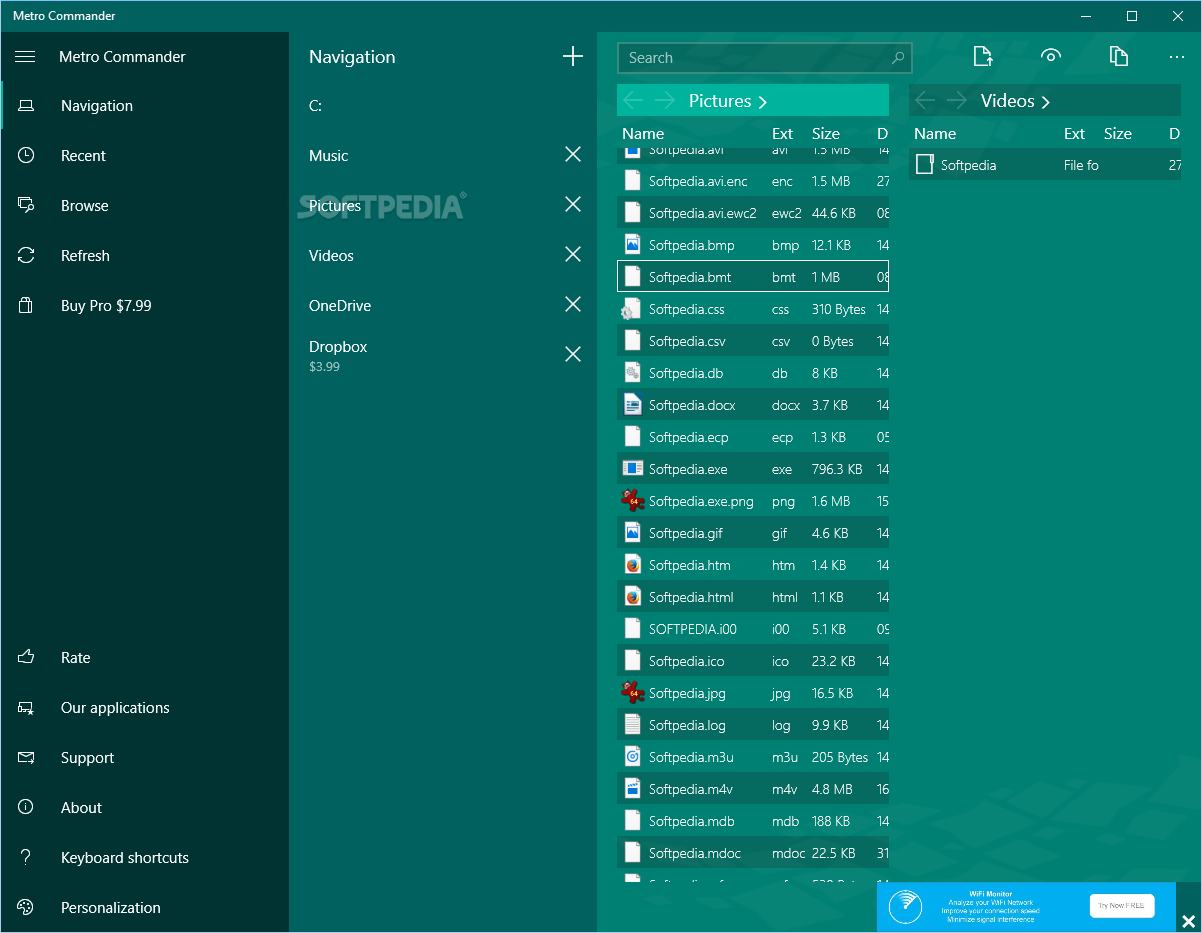Expand the Videos path chevron
This screenshot has width=1202, height=933.
[x=1046, y=102]
